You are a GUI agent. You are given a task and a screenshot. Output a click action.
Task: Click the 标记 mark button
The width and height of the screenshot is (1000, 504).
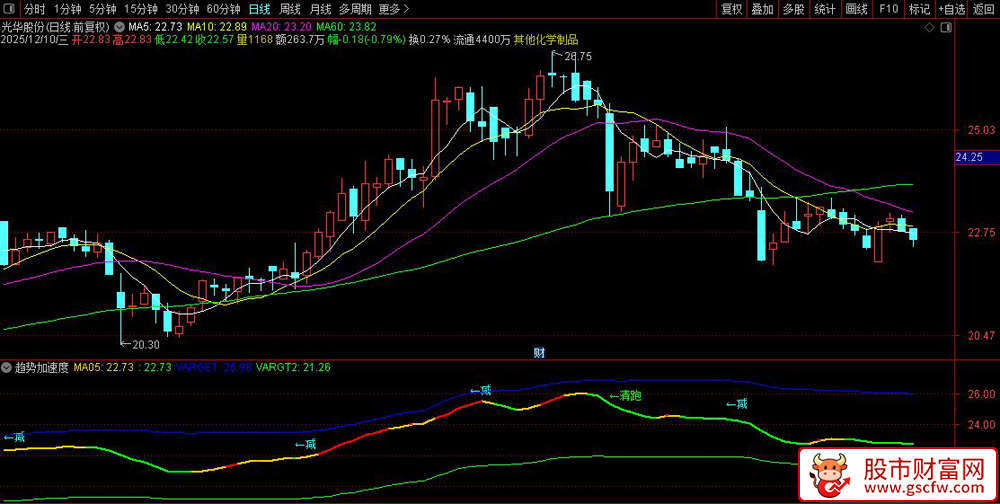click(x=919, y=9)
